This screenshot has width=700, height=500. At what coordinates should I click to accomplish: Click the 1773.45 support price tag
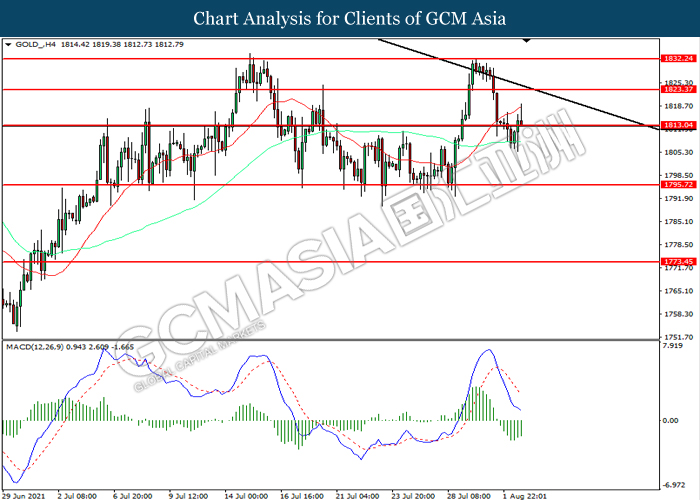(x=677, y=261)
